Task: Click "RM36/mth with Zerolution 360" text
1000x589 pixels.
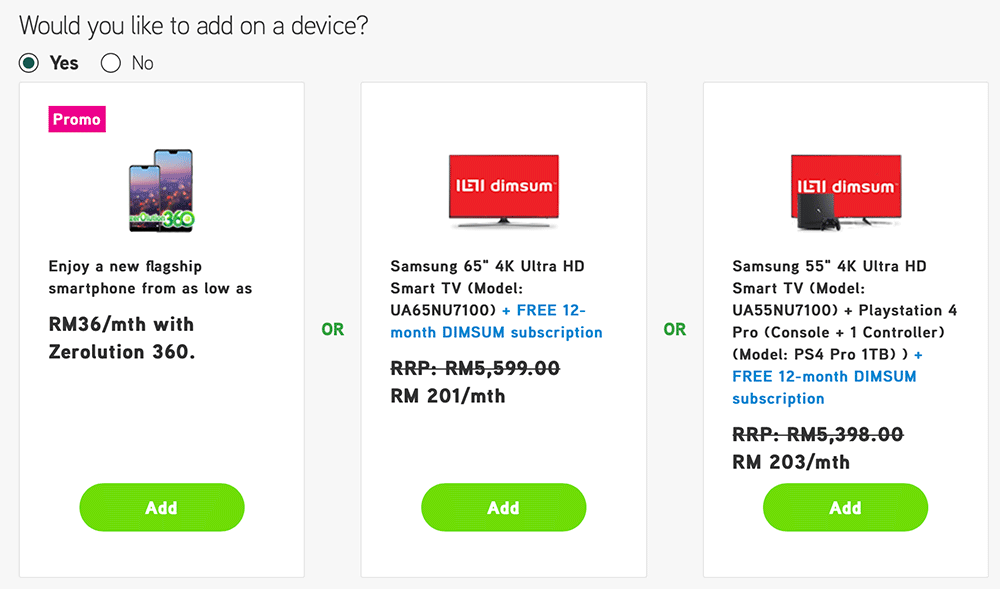Action: pyautogui.click(x=121, y=338)
